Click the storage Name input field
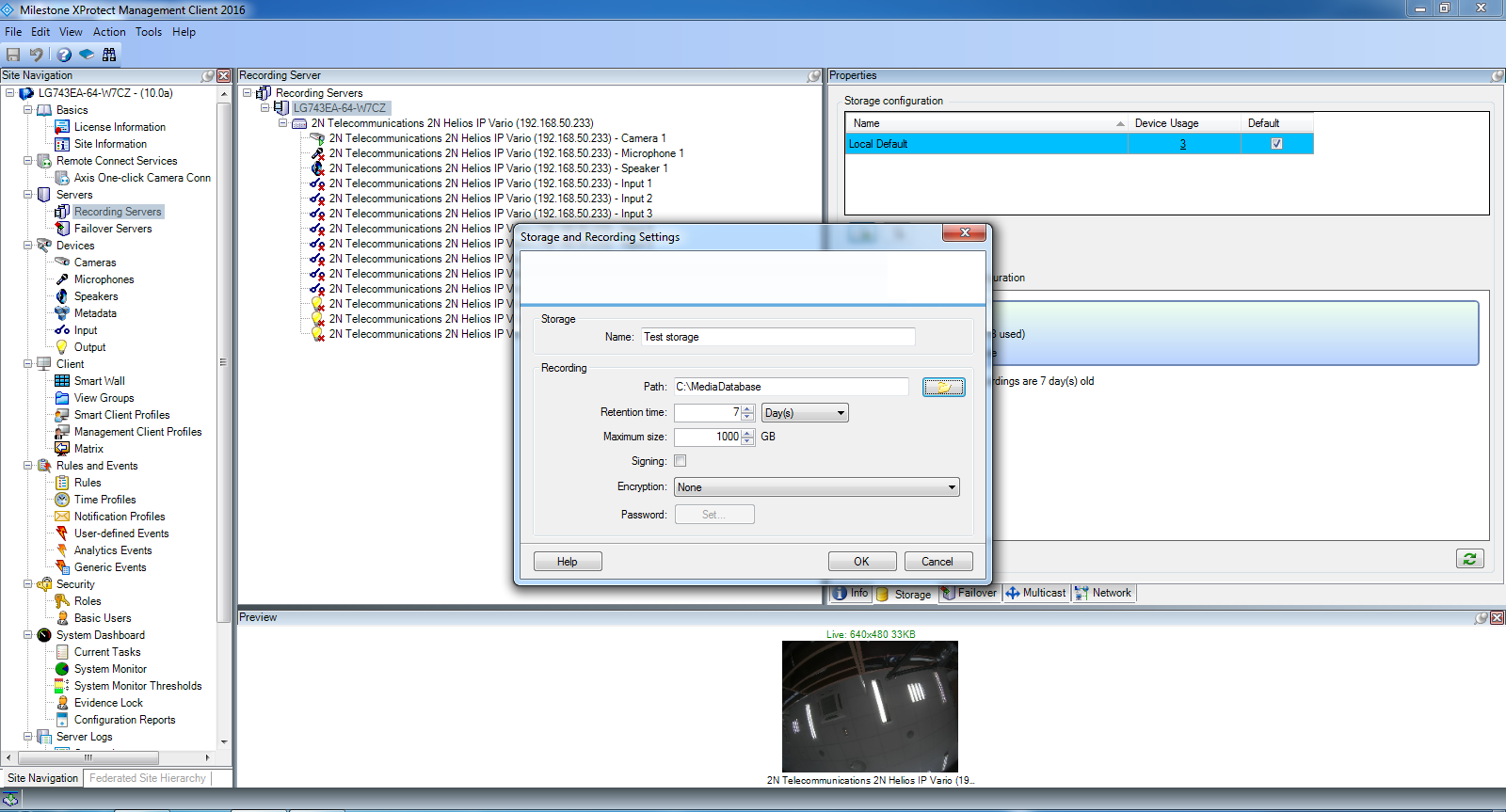 [777, 337]
